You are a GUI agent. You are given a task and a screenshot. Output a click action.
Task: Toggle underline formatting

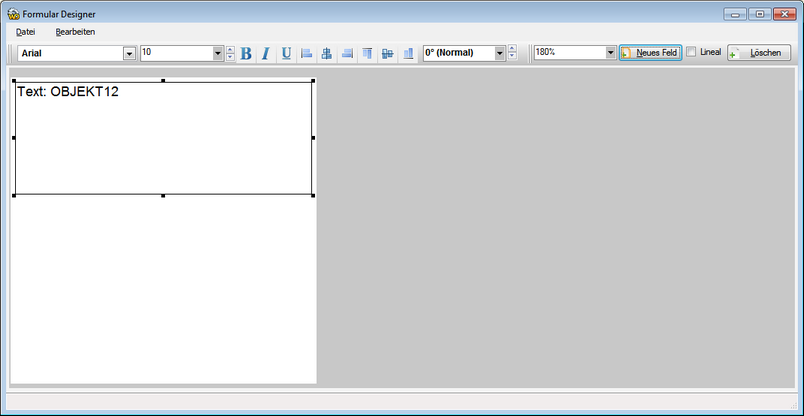tap(286, 53)
